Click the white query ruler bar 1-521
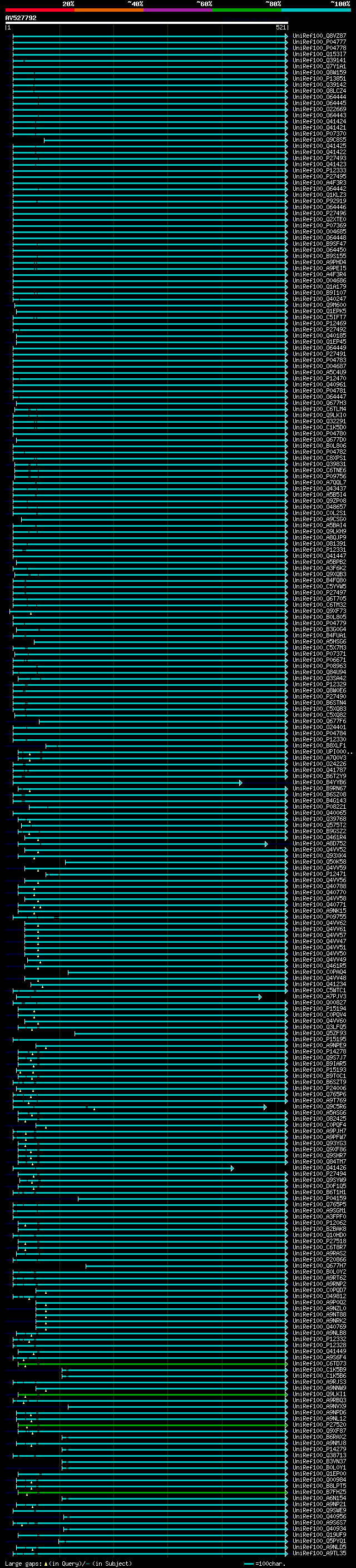The height and width of the screenshot is (1568, 356). 147,23
